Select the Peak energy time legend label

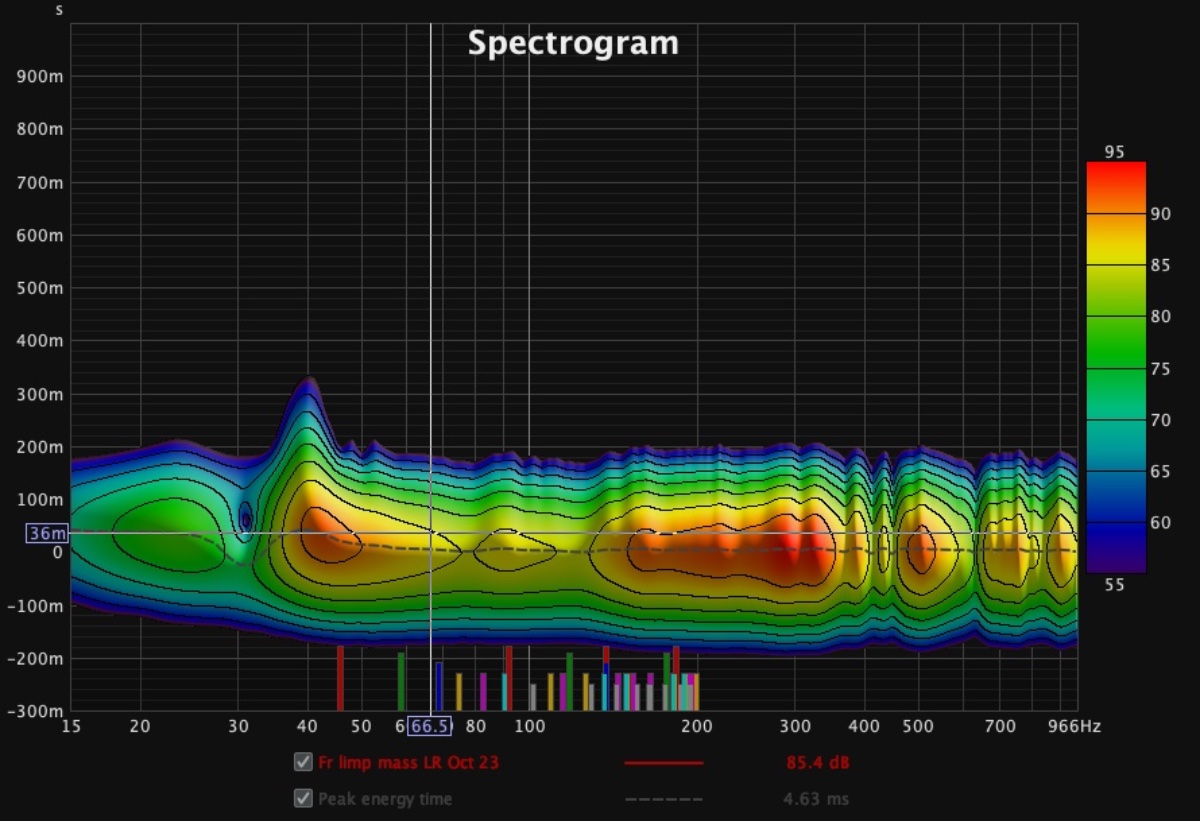(385, 799)
